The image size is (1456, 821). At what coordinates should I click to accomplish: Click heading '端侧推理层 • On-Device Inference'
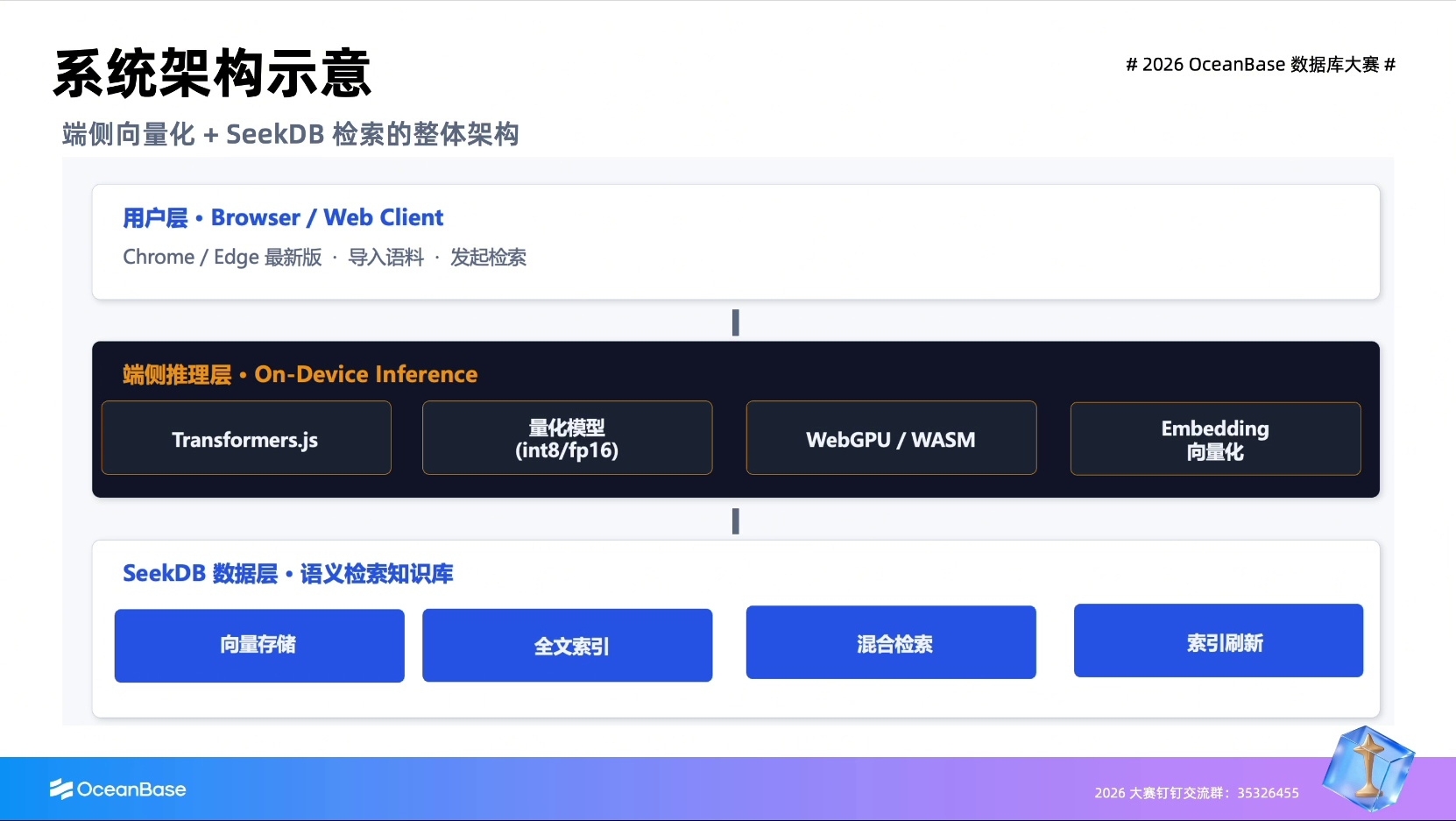pos(300,374)
